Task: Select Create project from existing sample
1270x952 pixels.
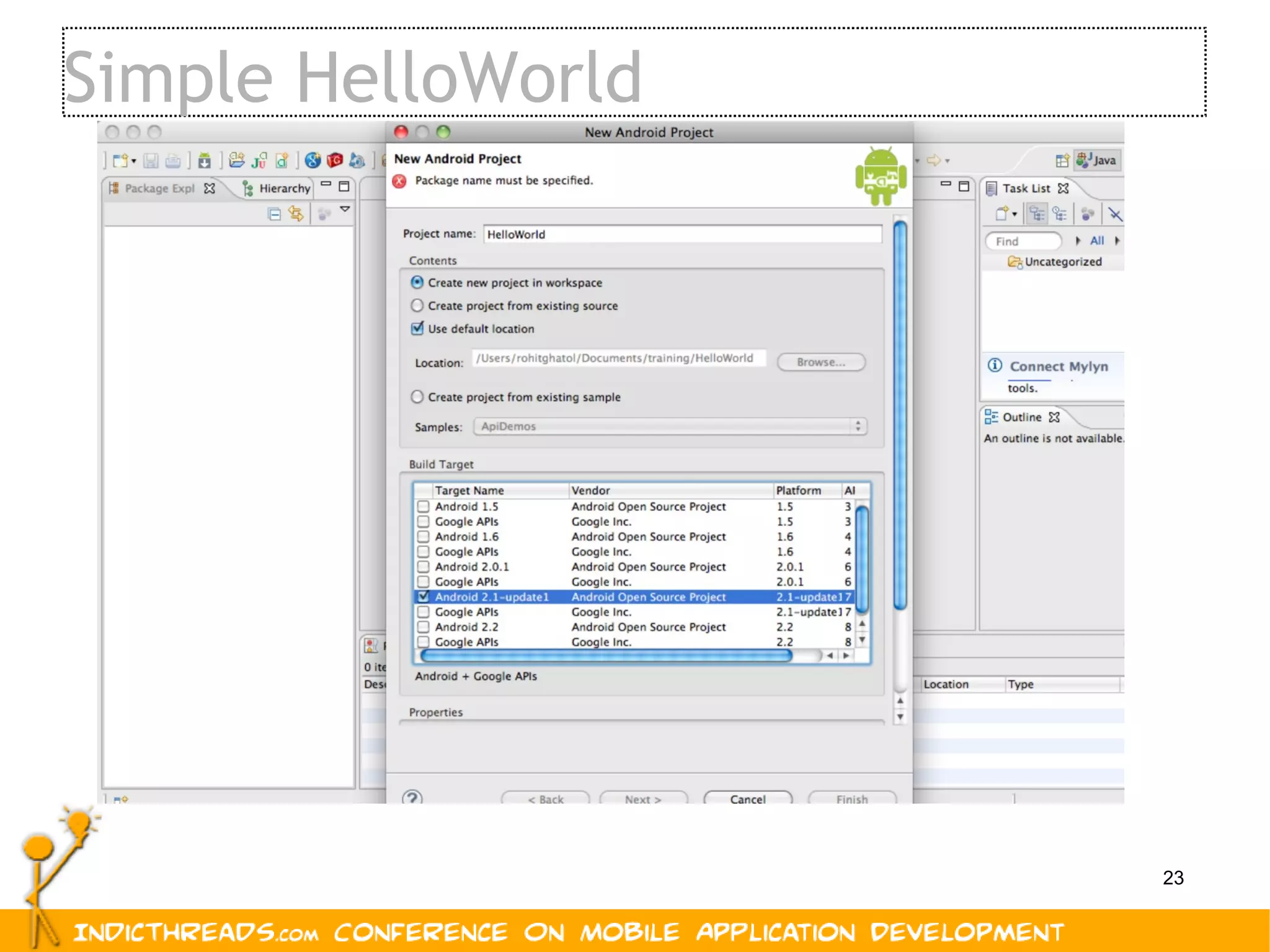Action: pyautogui.click(x=417, y=396)
